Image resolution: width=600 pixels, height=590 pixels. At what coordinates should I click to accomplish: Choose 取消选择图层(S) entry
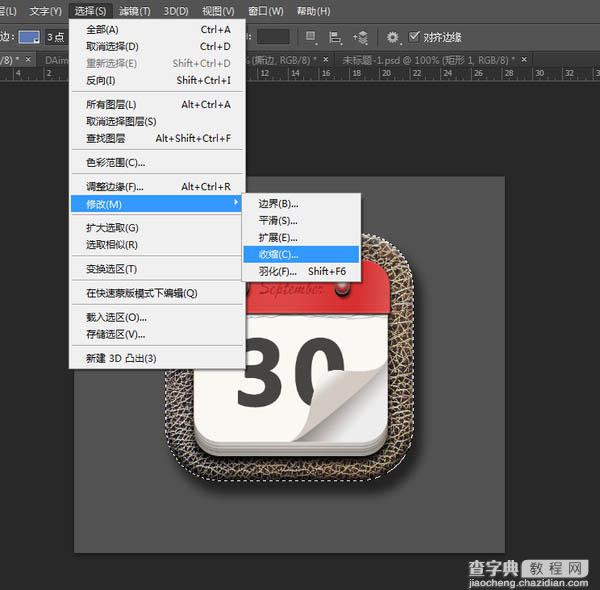click(x=158, y=121)
